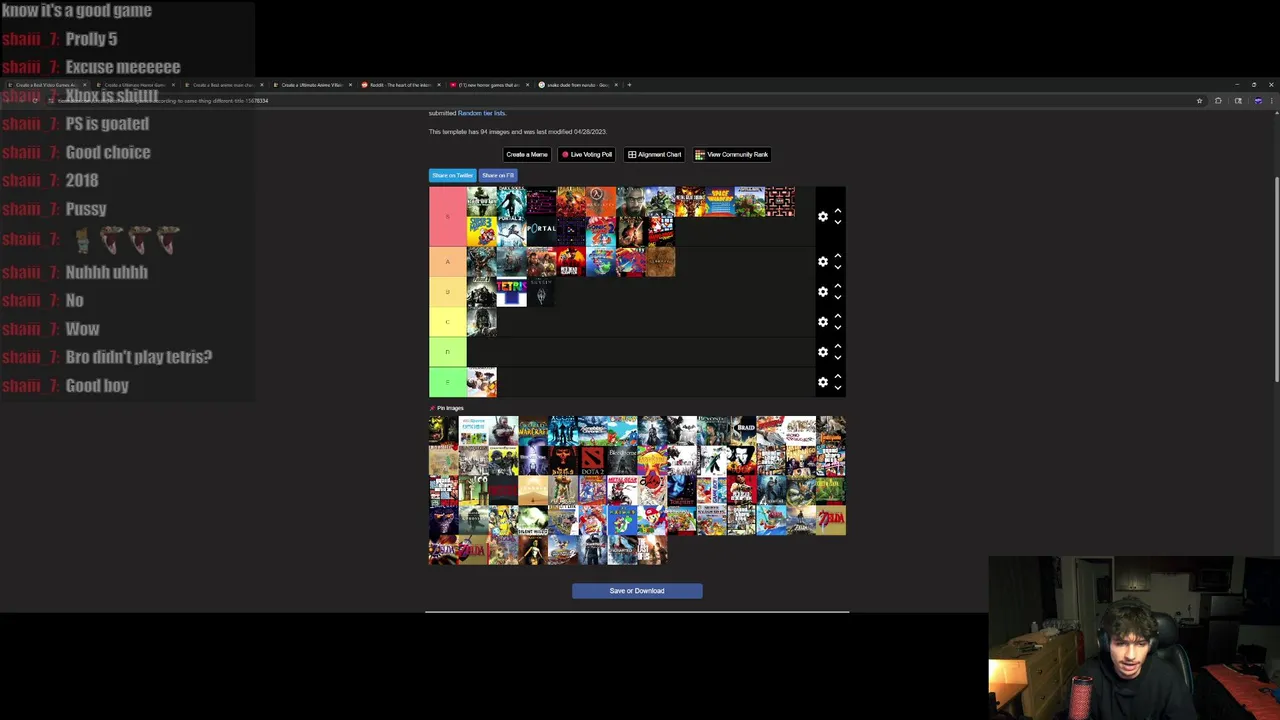Image resolution: width=1280 pixels, height=720 pixels.
Task: Select the yellow C tier label
Action: 448,322
